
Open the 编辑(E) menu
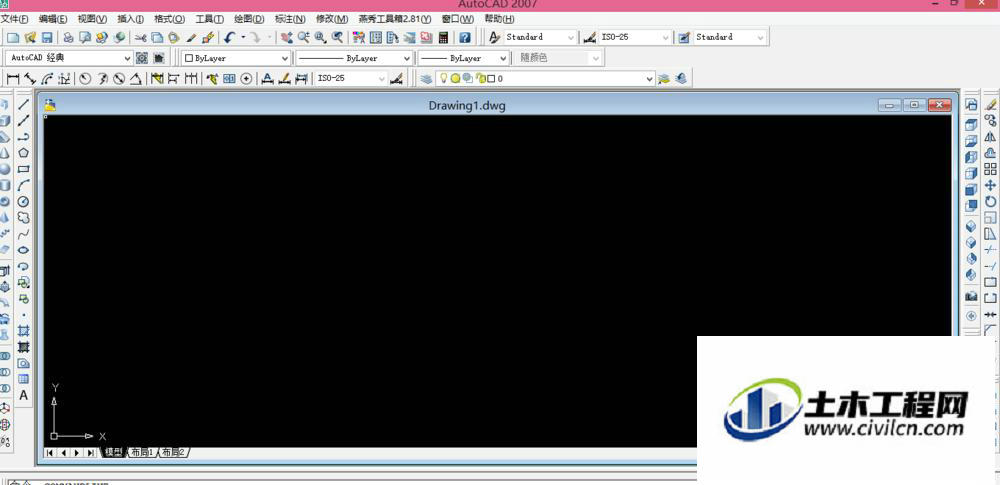tap(53, 19)
